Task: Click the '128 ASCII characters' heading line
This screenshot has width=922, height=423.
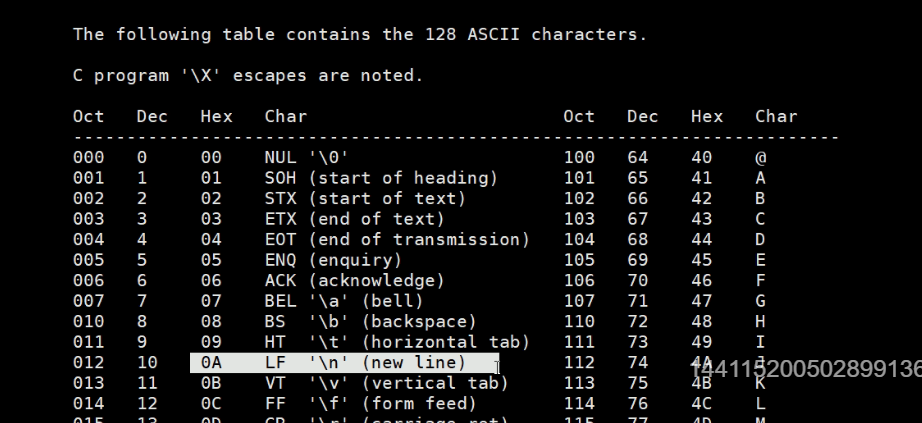Action: point(360,34)
